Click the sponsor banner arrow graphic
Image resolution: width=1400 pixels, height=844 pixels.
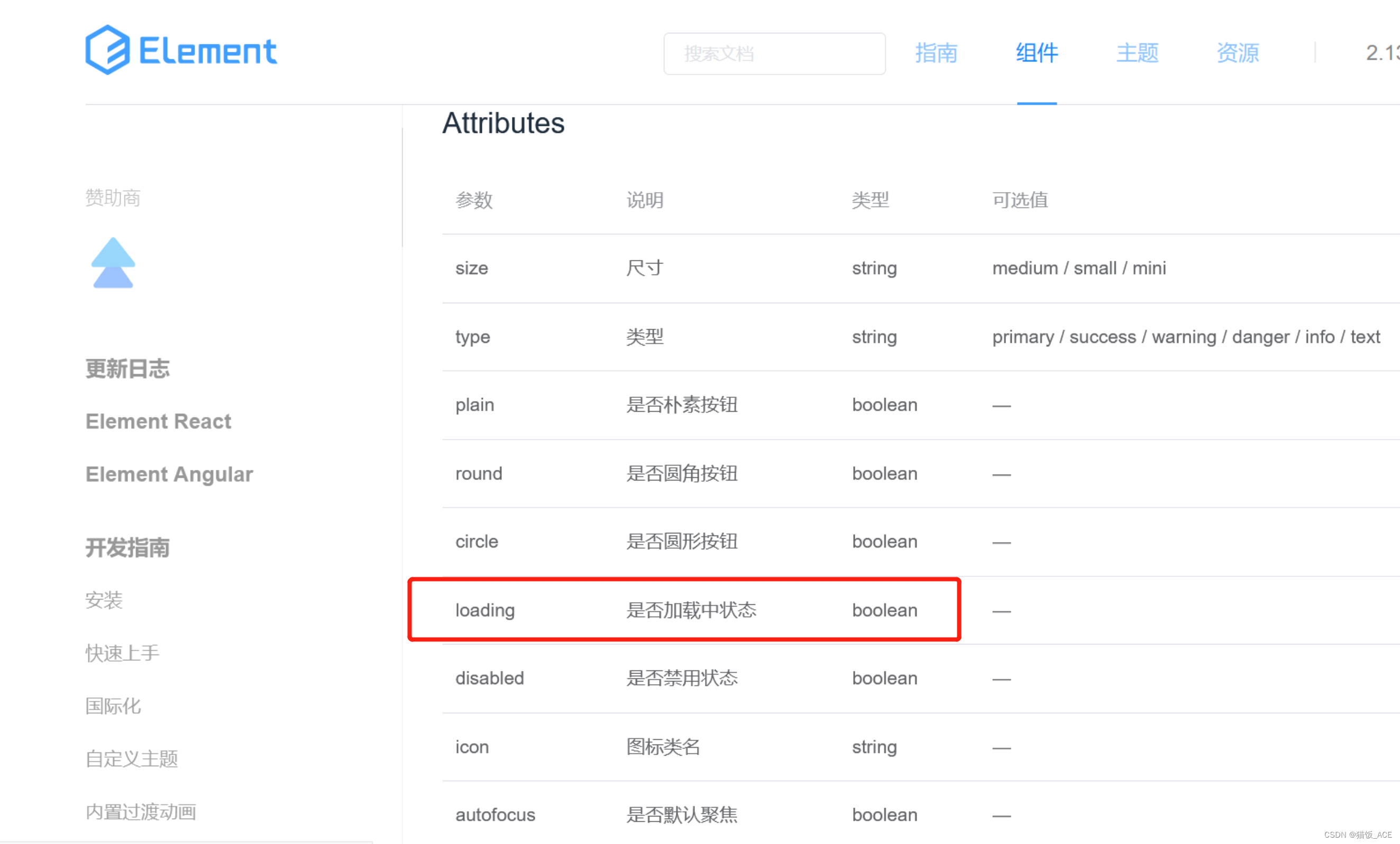[x=112, y=262]
